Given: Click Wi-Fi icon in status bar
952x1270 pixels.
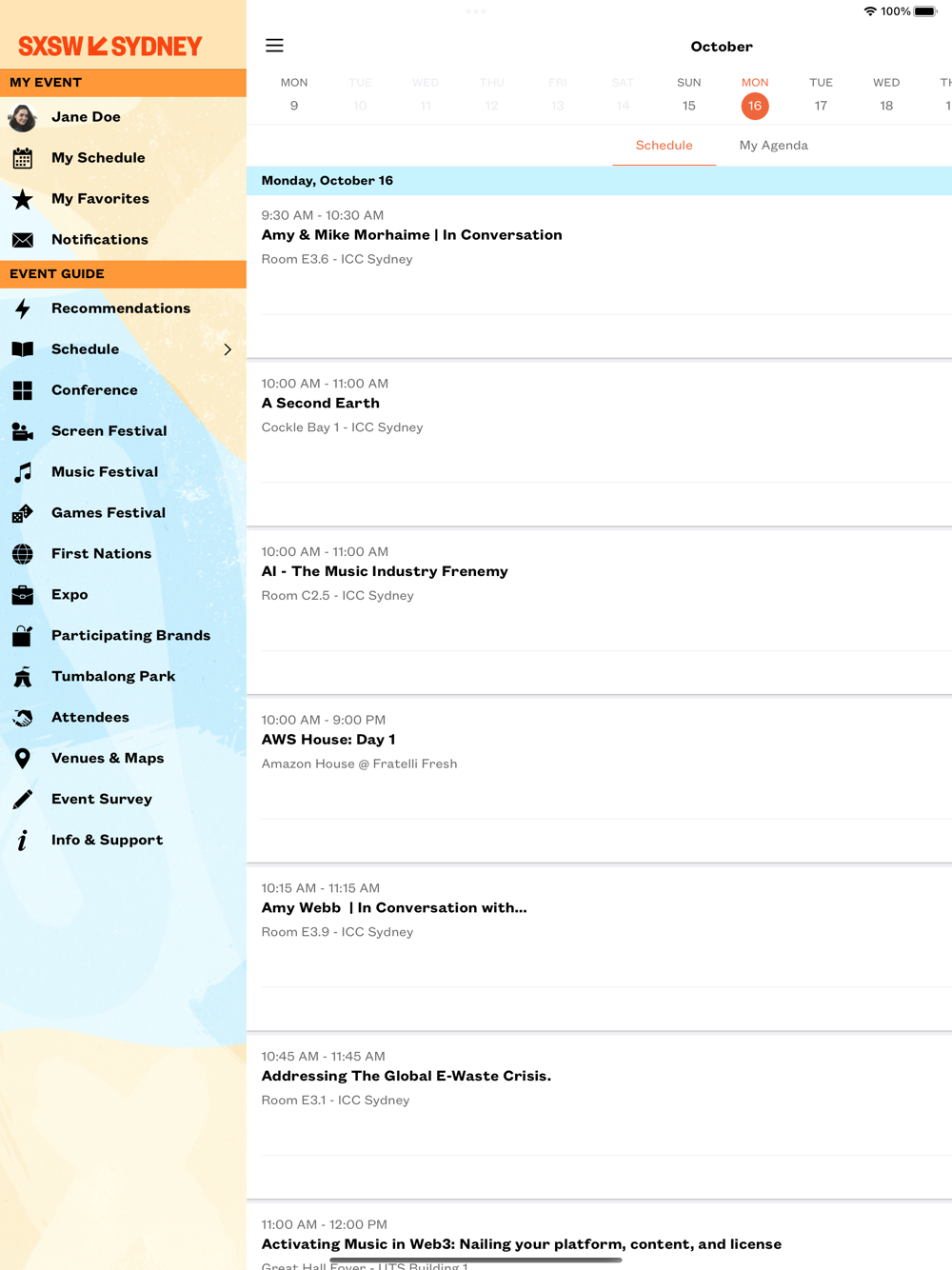Looking at the screenshot, I should pos(870,11).
